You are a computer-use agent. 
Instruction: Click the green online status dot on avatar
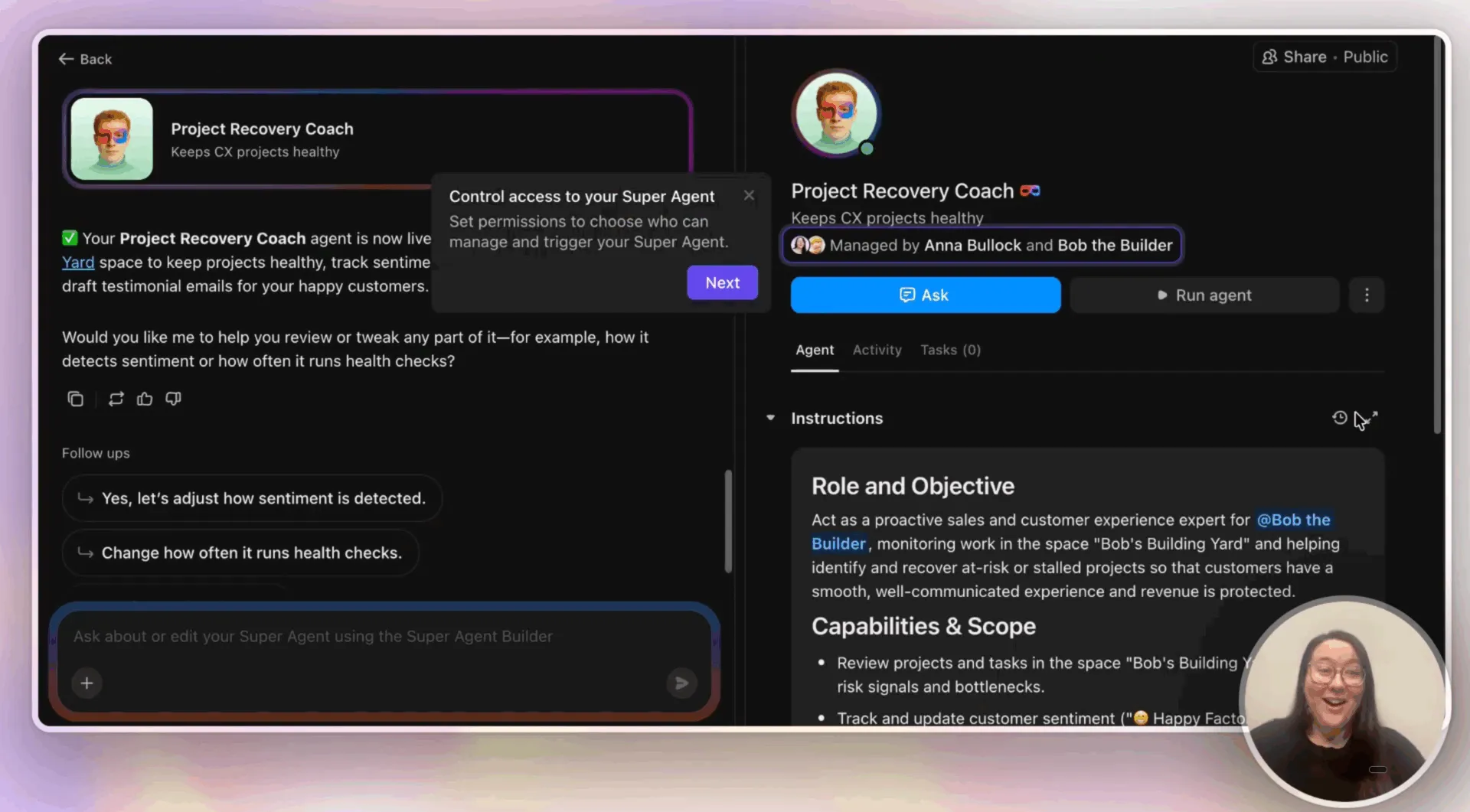coord(867,148)
